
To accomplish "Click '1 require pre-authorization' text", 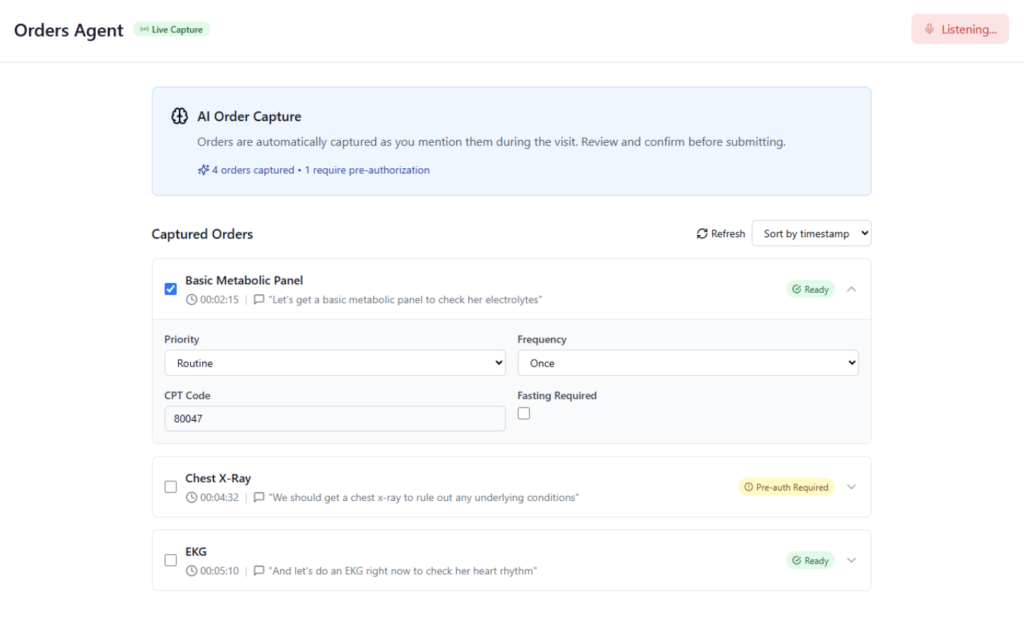I will tap(367, 170).
